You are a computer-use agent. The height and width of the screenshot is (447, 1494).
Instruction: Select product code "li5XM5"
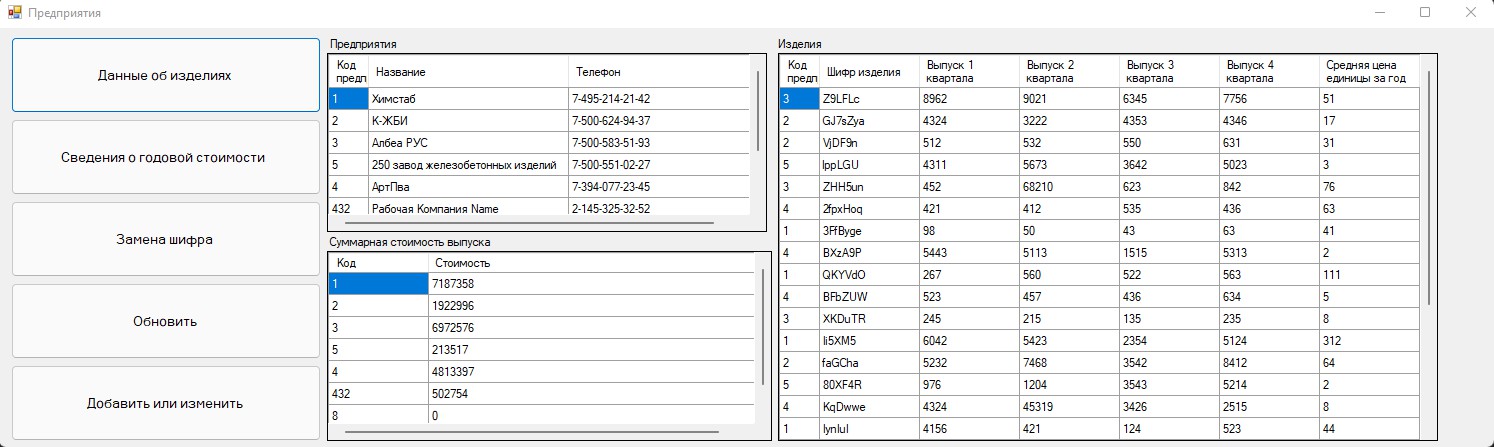click(x=869, y=341)
